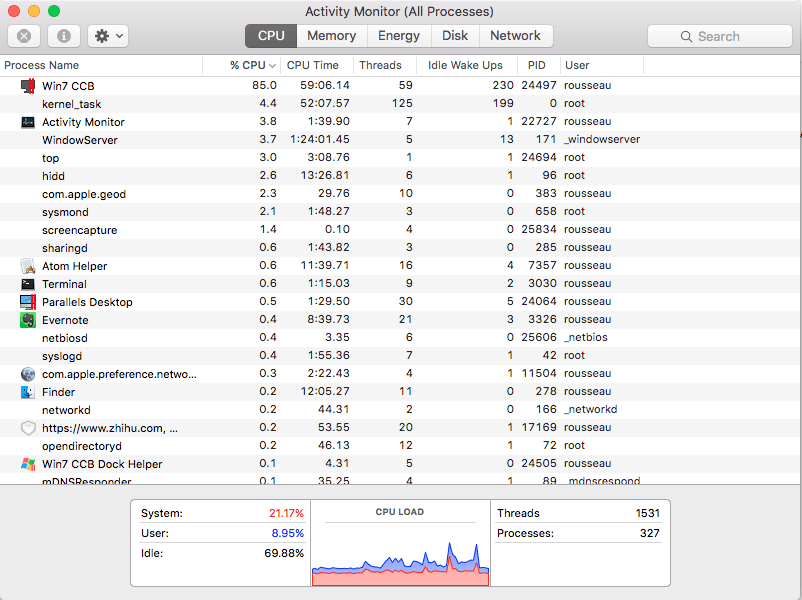This screenshot has width=802, height=600.
Task: Sort by PID column header
Action: point(538,65)
